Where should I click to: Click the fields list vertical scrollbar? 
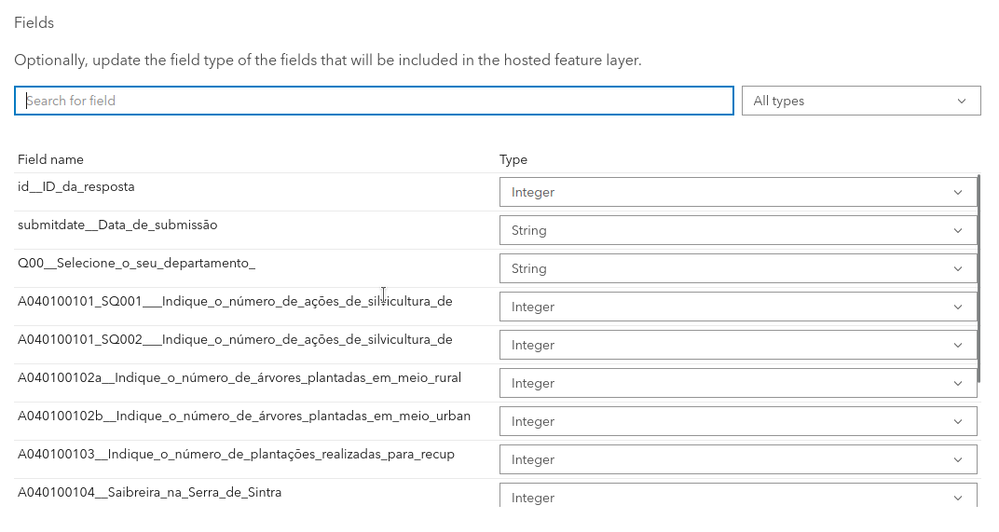click(979, 279)
